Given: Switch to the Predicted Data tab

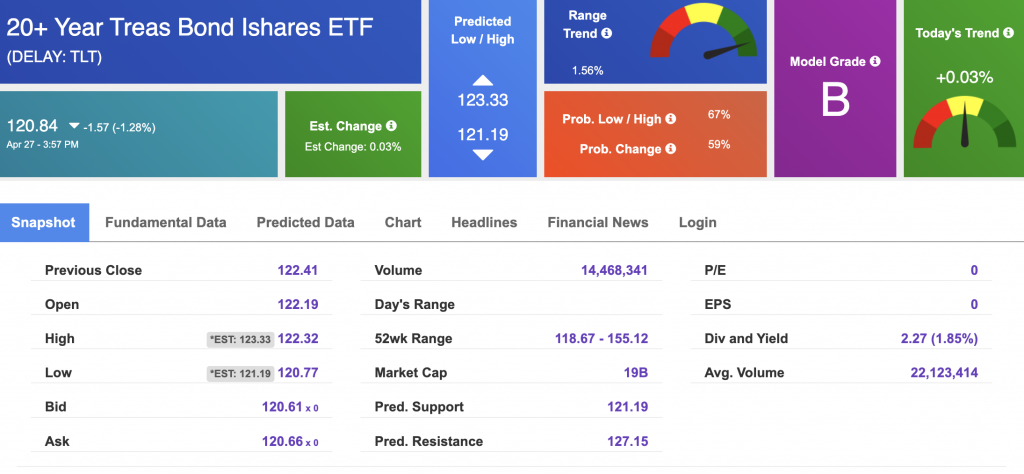Looking at the screenshot, I should point(306,223).
